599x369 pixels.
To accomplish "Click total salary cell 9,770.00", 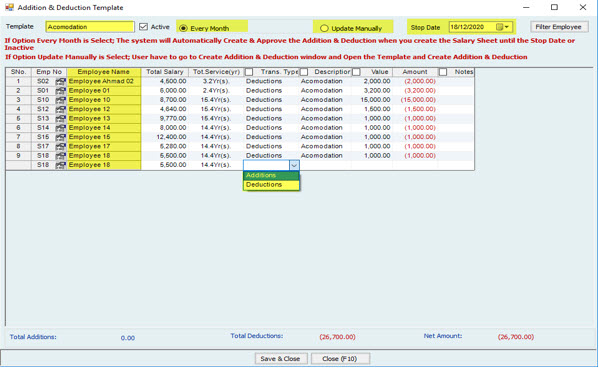I will click(x=165, y=118).
